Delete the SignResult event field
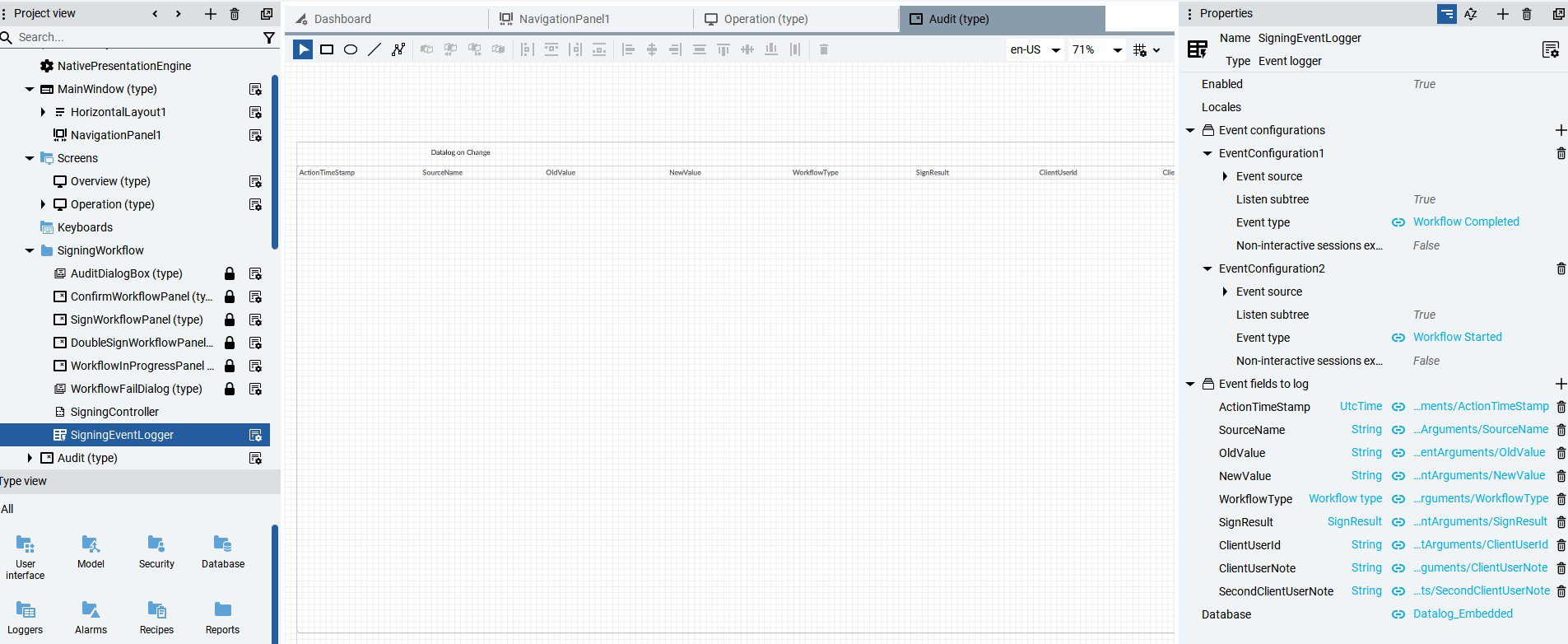This screenshot has height=644, width=1568. [x=1561, y=522]
